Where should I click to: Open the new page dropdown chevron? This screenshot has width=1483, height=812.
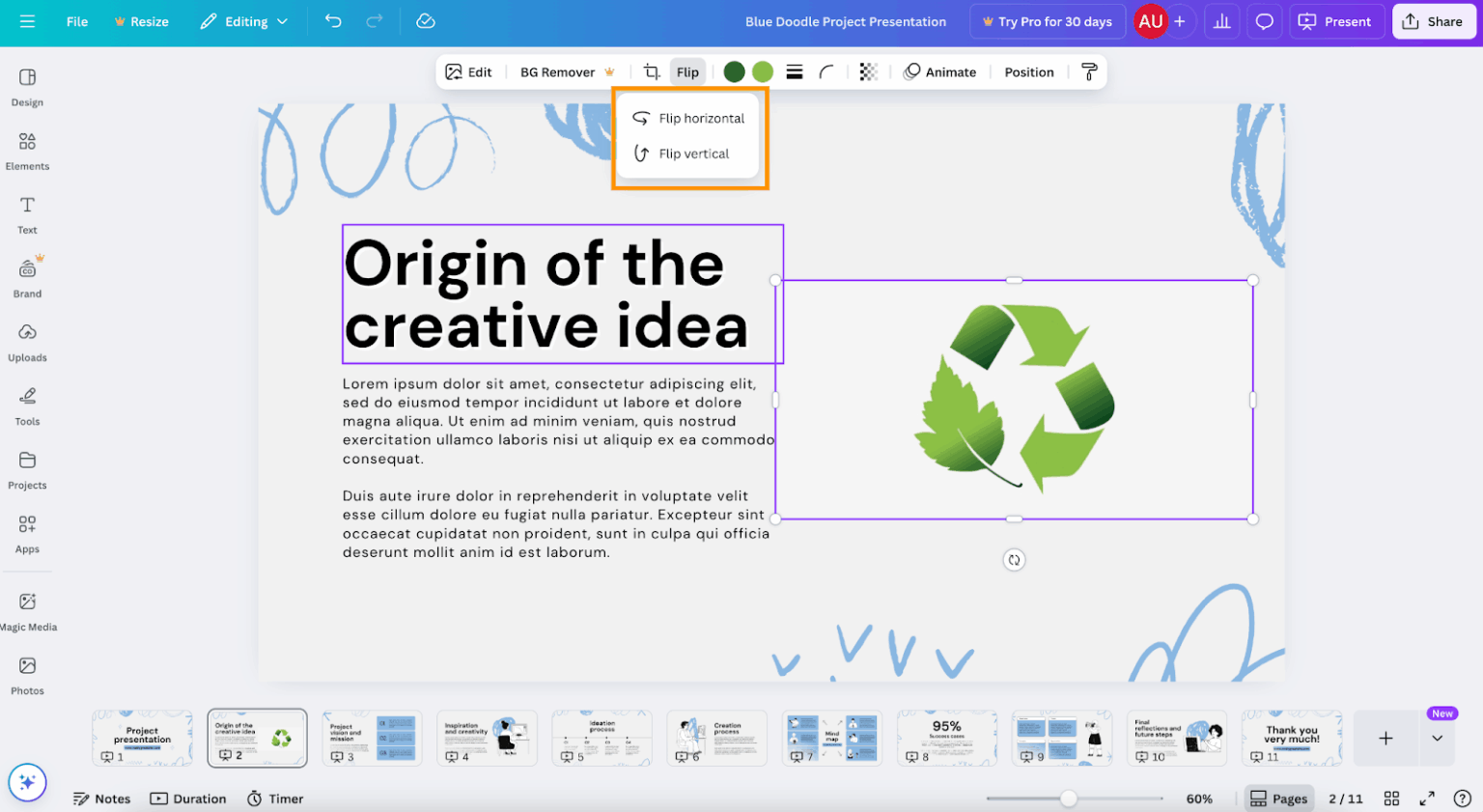(1439, 738)
